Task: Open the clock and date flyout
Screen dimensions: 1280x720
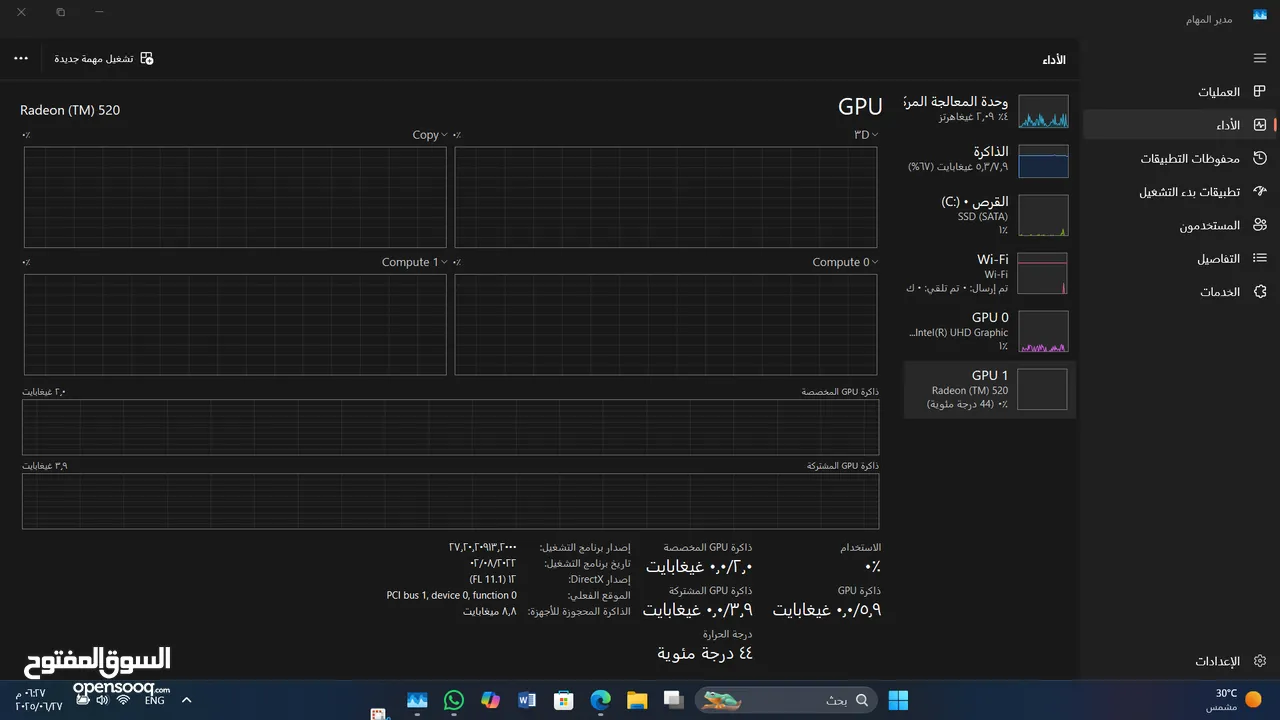Action: pos(38,700)
